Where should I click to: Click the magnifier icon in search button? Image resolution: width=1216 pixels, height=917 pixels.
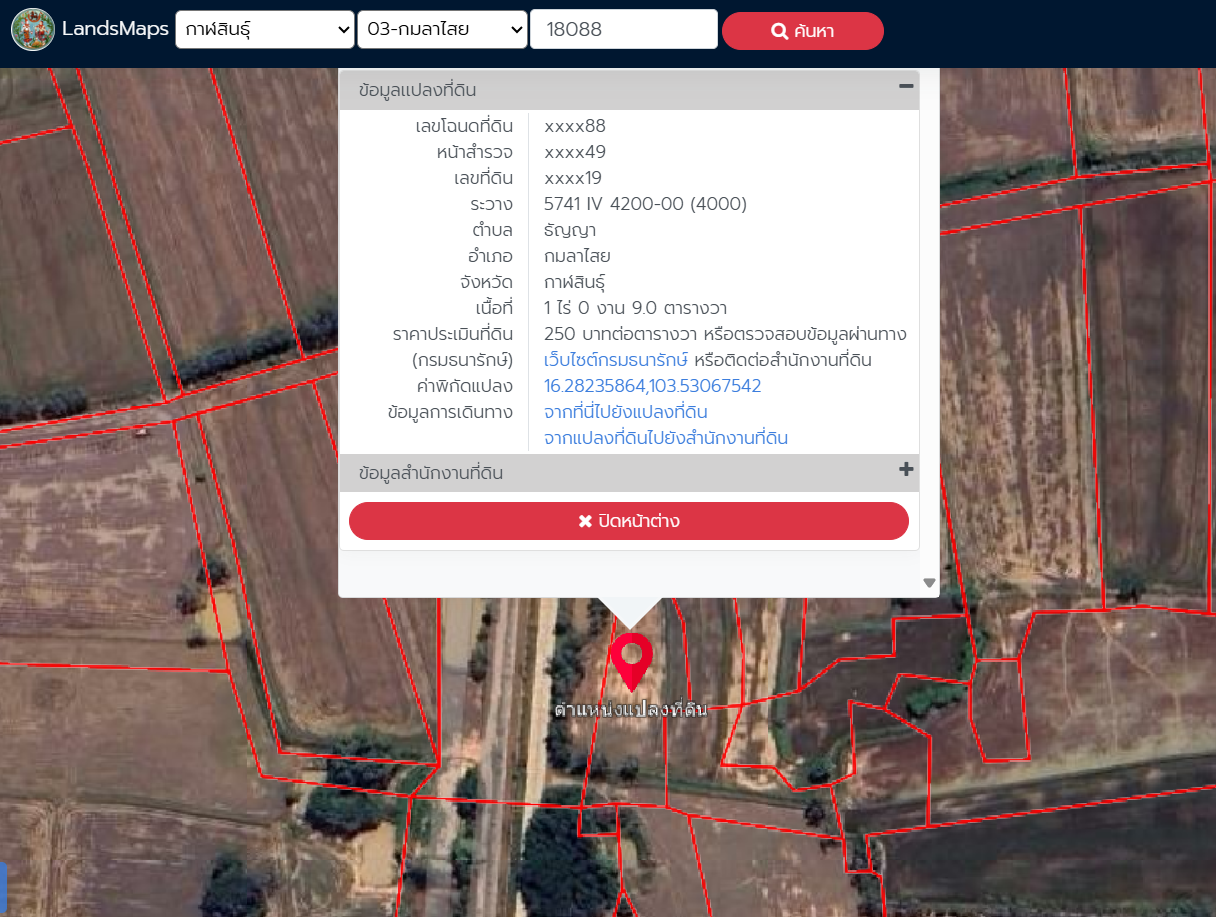780,31
